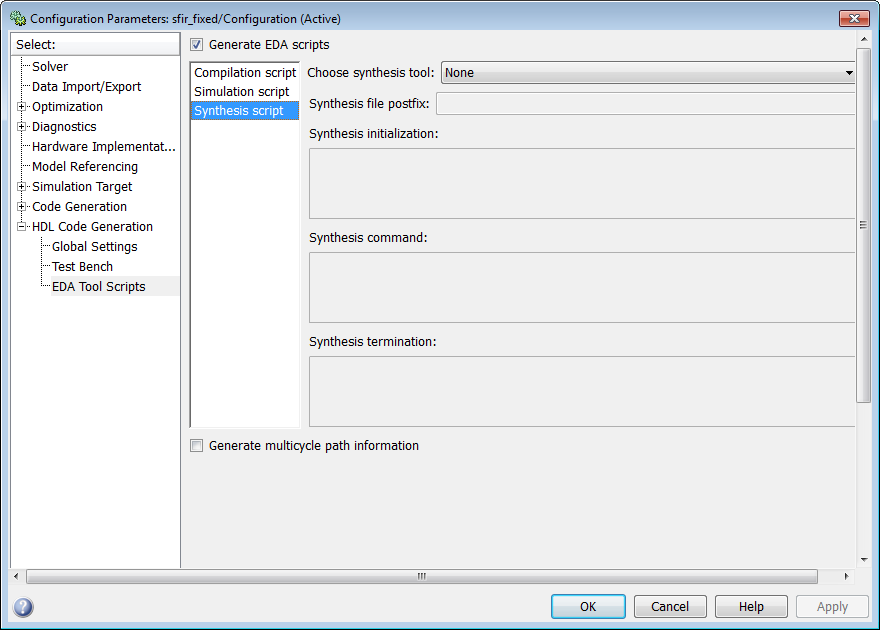Select Model Referencing in tree
Image resolution: width=880 pixels, height=630 pixels.
coord(85,167)
